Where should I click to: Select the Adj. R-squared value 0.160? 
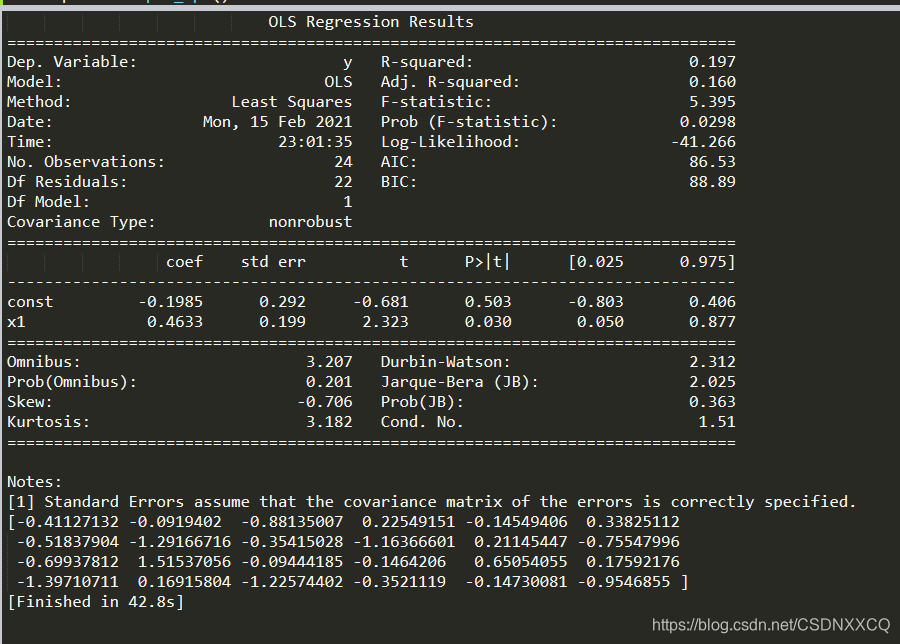tap(712, 82)
